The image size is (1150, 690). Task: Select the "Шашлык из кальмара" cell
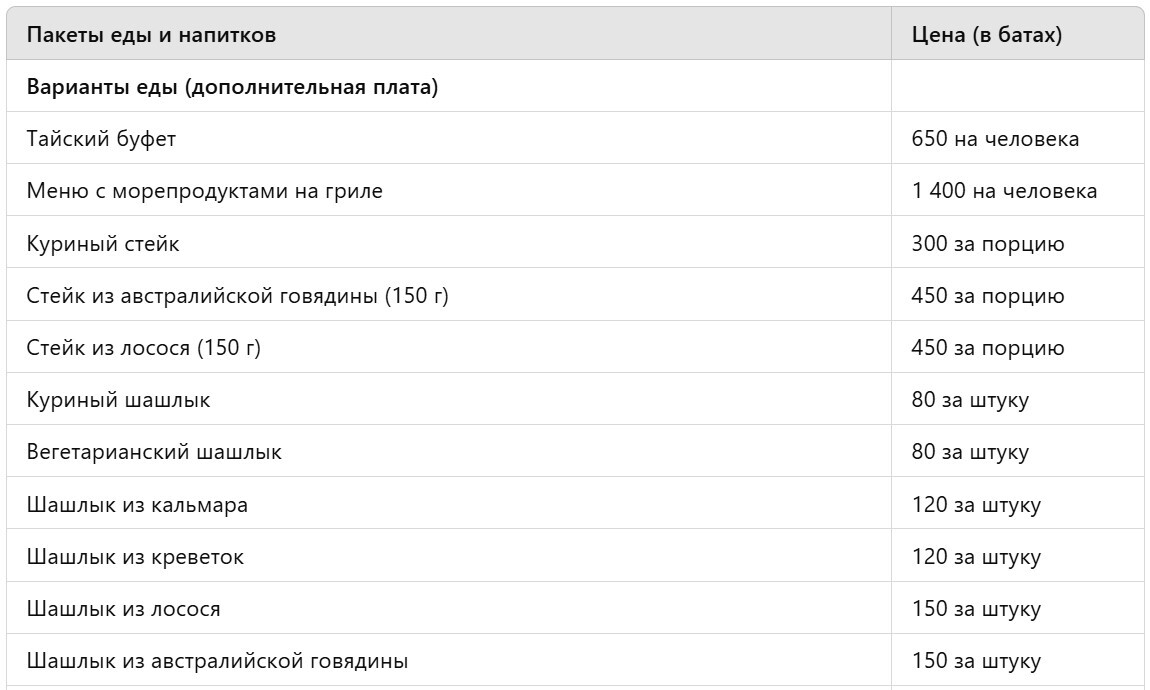click(x=137, y=505)
